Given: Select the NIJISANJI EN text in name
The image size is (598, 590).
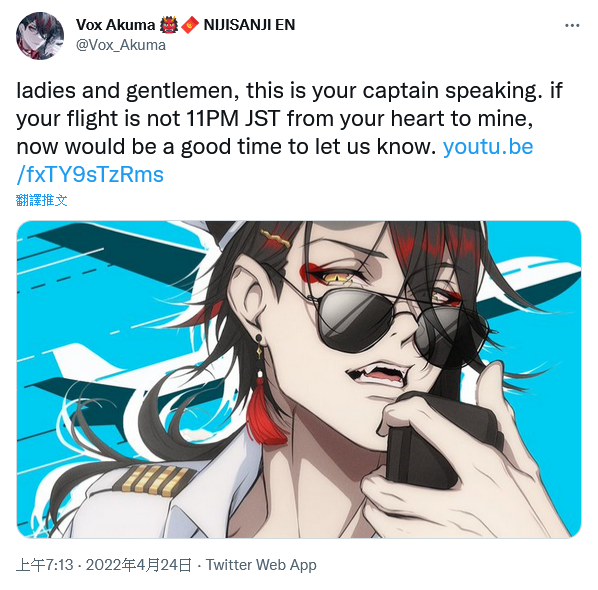Looking at the screenshot, I should 249,25.
